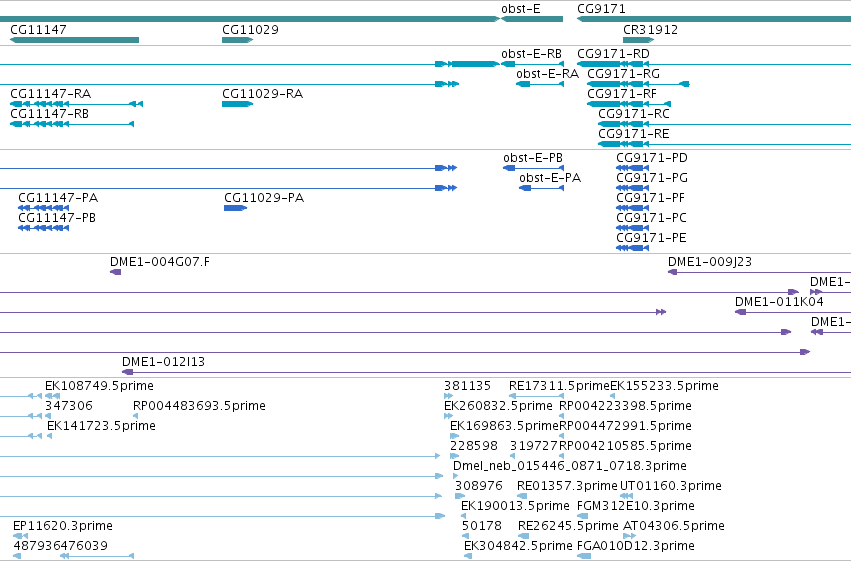Click transcript CG9171-RG

pyautogui.click(x=638, y=84)
